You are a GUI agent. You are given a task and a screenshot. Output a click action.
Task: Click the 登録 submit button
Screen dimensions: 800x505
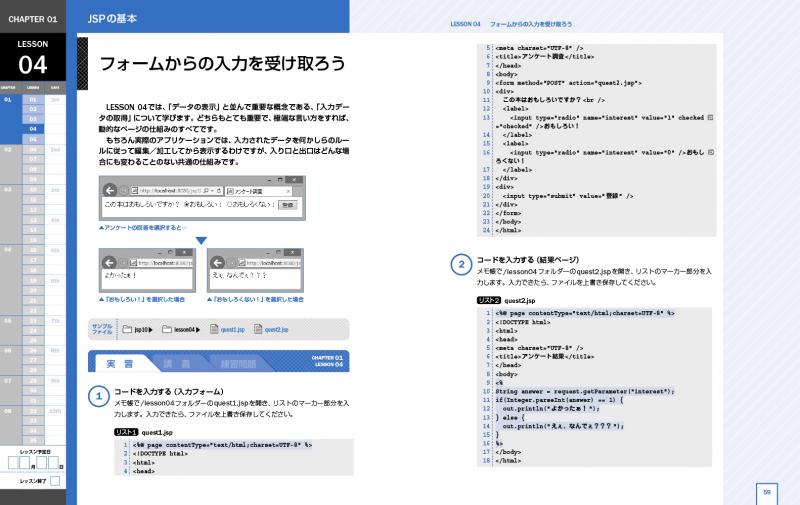coord(288,205)
